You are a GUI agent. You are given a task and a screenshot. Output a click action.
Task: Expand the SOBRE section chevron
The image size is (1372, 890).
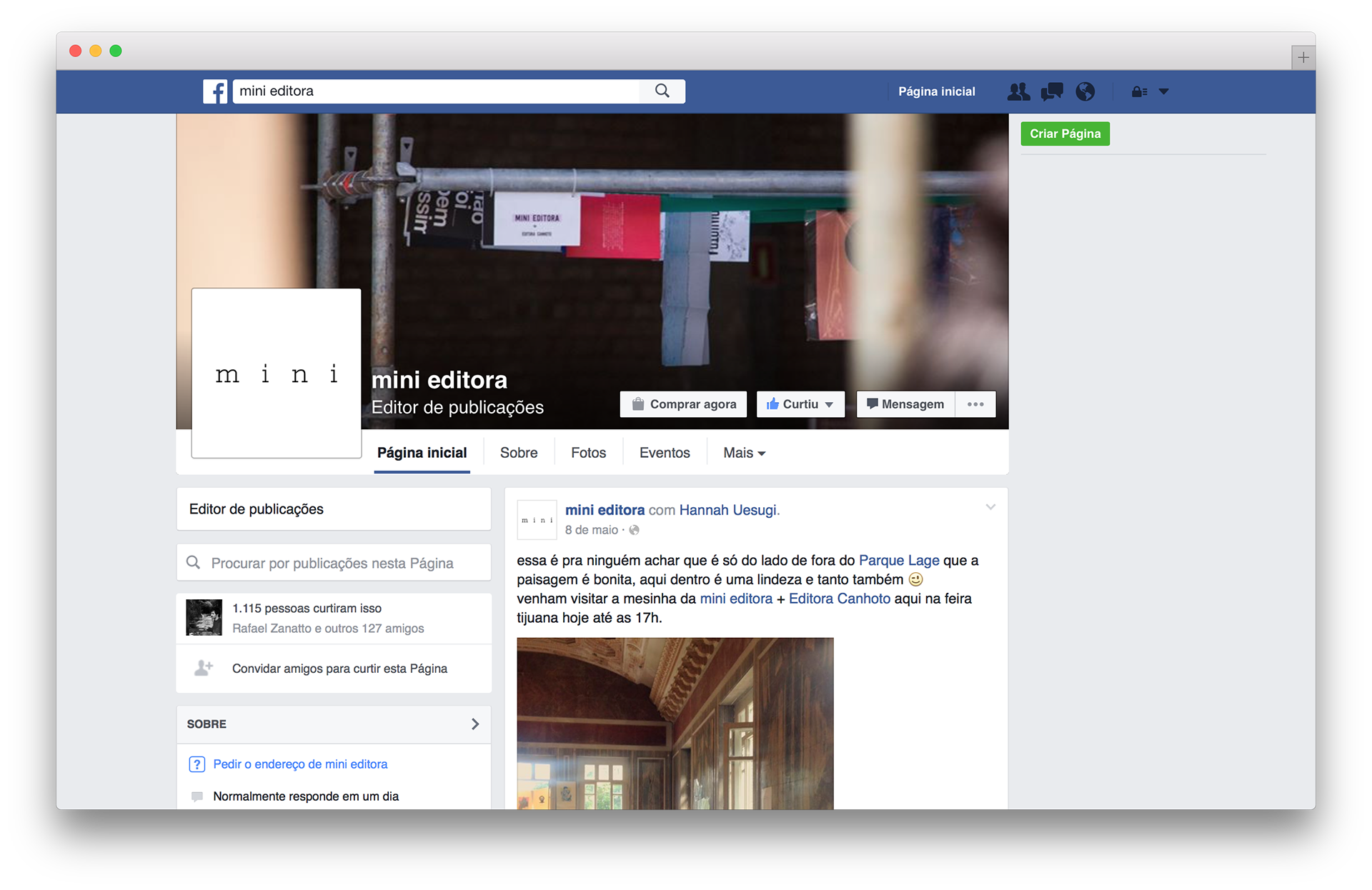475,724
